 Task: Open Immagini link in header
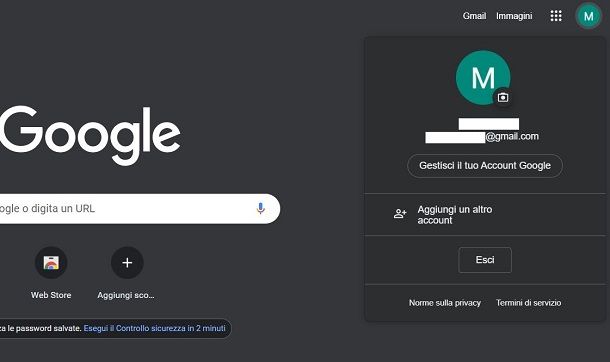click(x=514, y=16)
